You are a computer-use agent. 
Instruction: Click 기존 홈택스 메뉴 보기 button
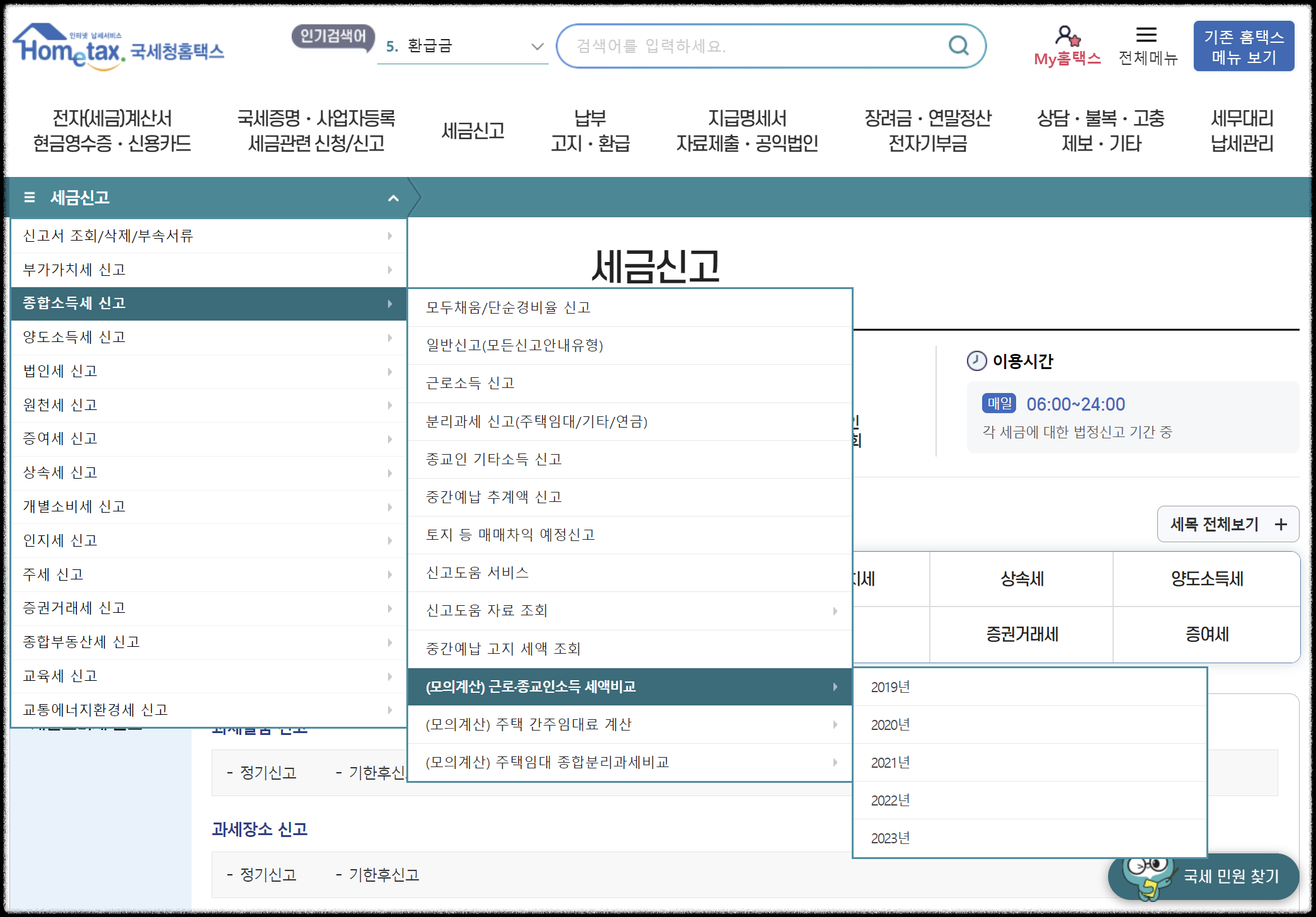(x=1243, y=47)
